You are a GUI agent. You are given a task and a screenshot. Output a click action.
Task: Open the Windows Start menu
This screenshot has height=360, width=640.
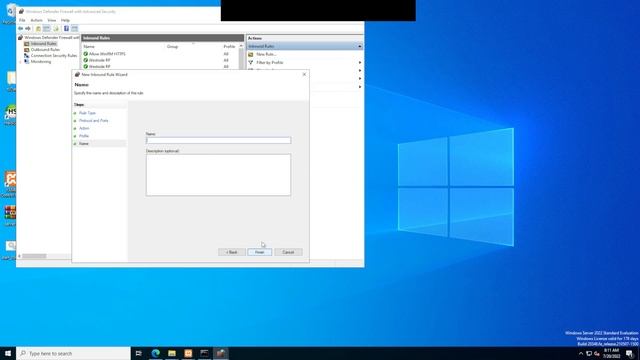(x=8, y=353)
